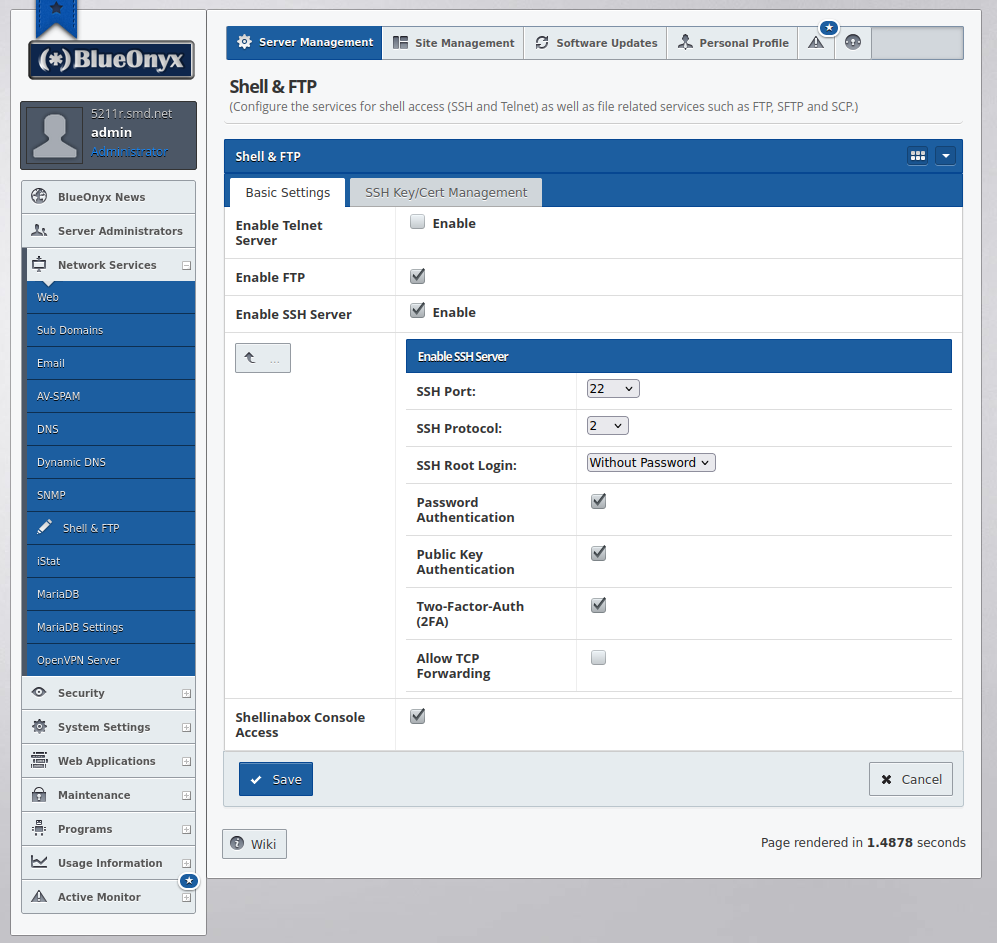Click the BlueOnyx News globe icon
The width and height of the screenshot is (997, 943).
click(x=39, y=196)
